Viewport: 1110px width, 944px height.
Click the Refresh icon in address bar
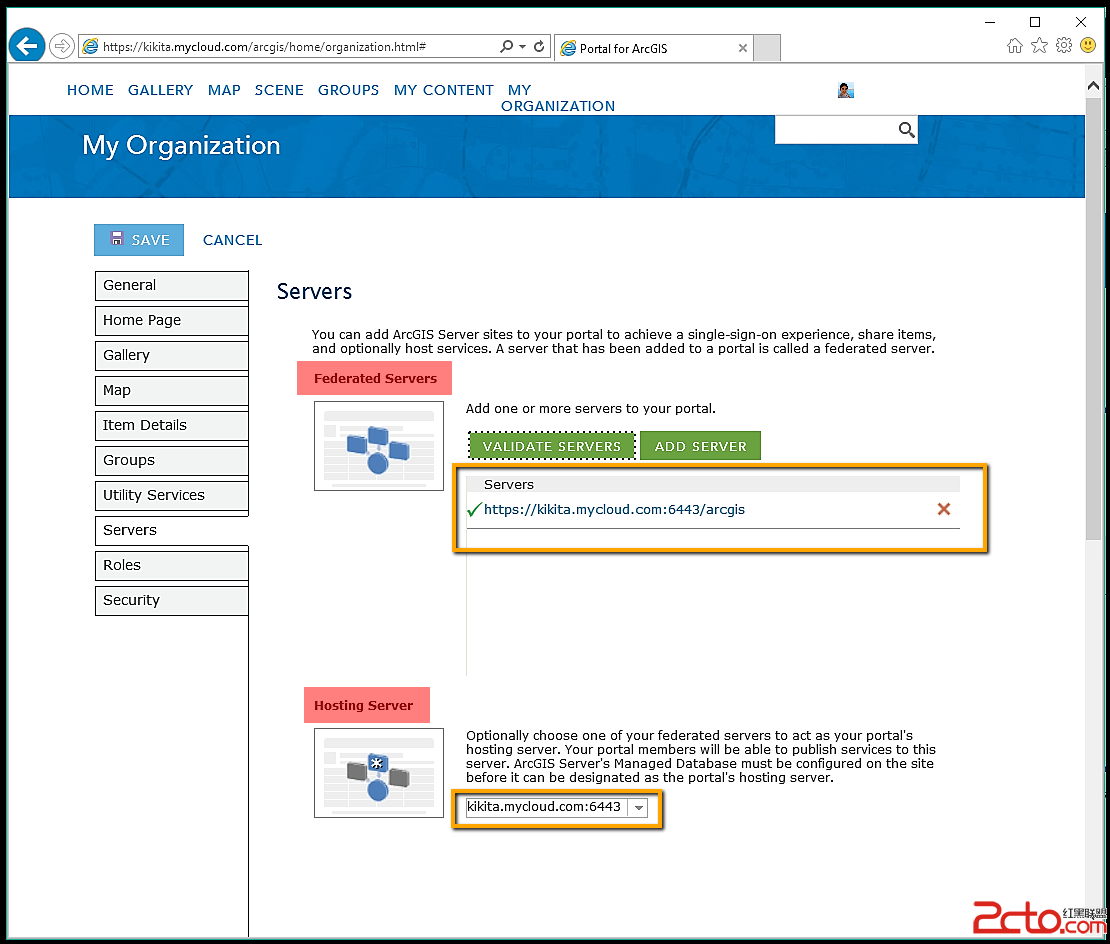(x=539, y=47)
